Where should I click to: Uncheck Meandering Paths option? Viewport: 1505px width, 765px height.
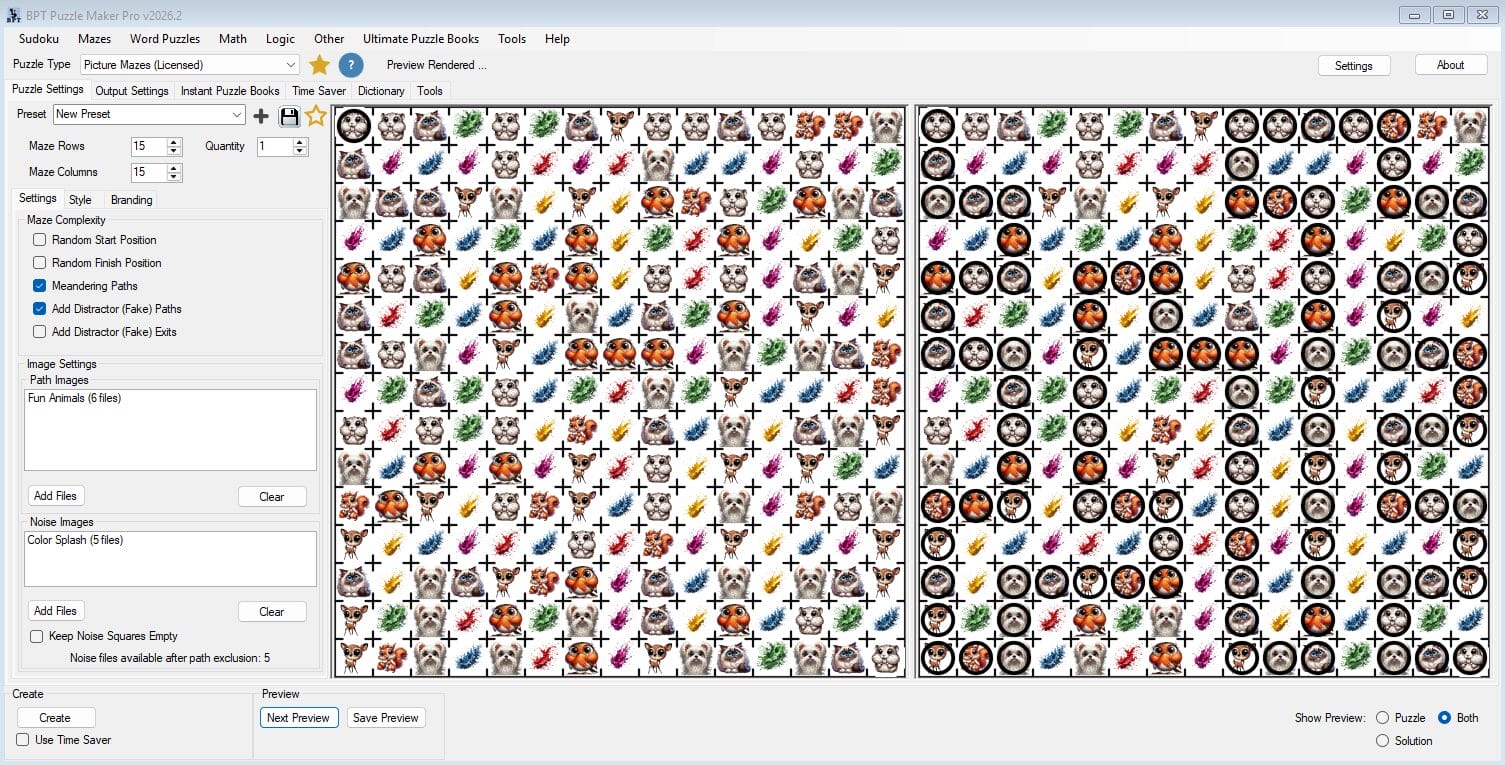(39, 286)
